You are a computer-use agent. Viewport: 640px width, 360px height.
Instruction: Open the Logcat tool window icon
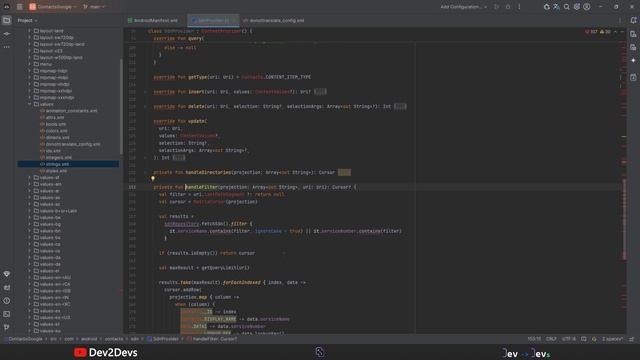(x=7, y=287)
